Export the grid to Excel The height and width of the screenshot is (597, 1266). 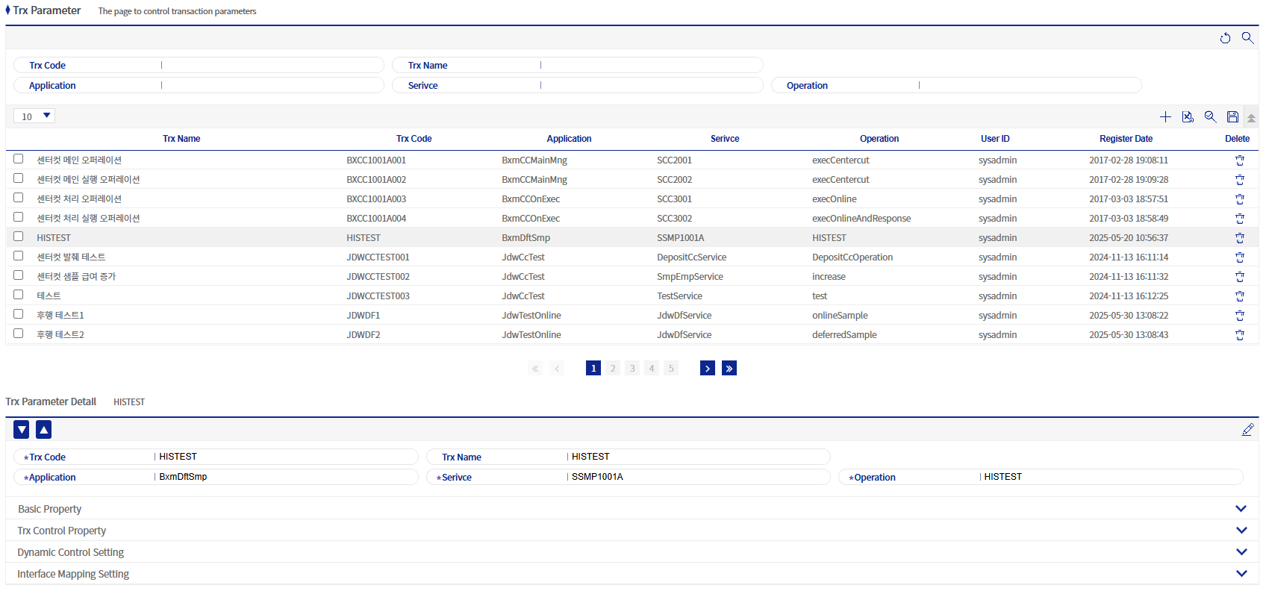[x=1187, y=117]
